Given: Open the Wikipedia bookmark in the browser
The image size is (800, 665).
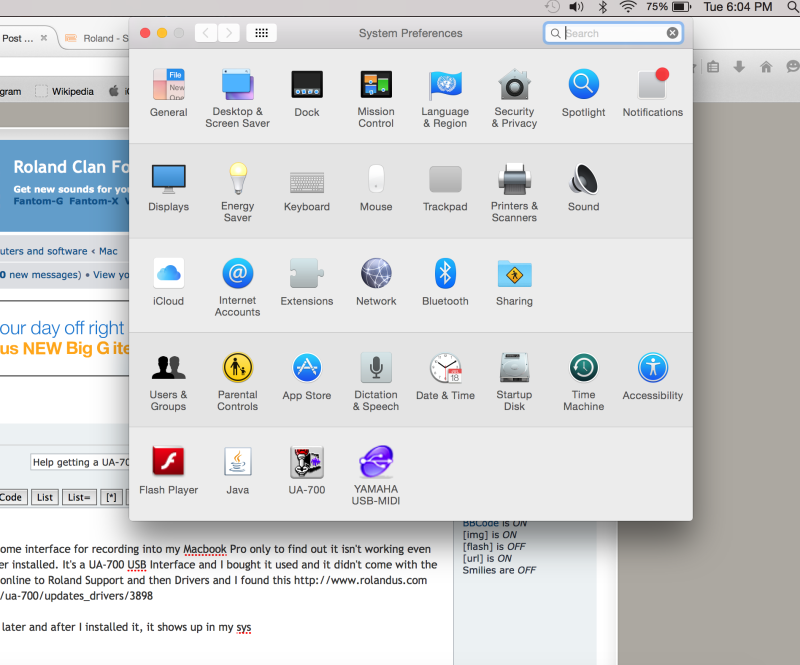Looking at the screenshot, I should coord(65,91).
